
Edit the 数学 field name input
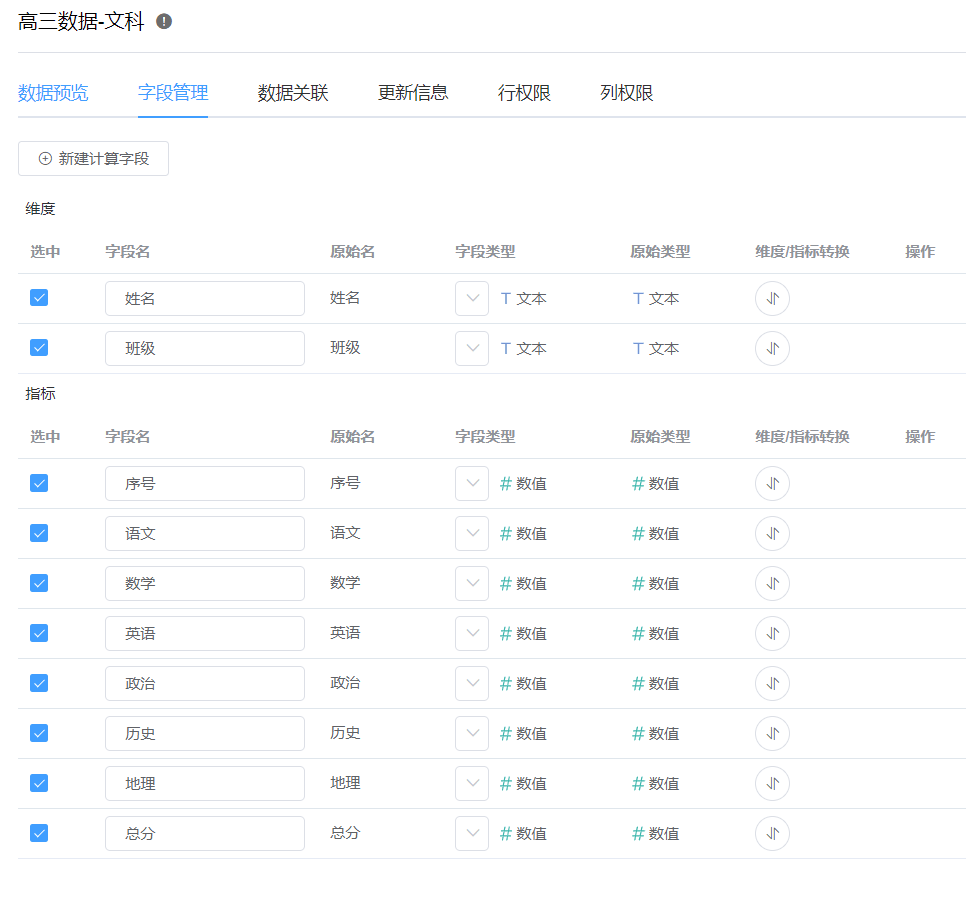pos(205,583)
